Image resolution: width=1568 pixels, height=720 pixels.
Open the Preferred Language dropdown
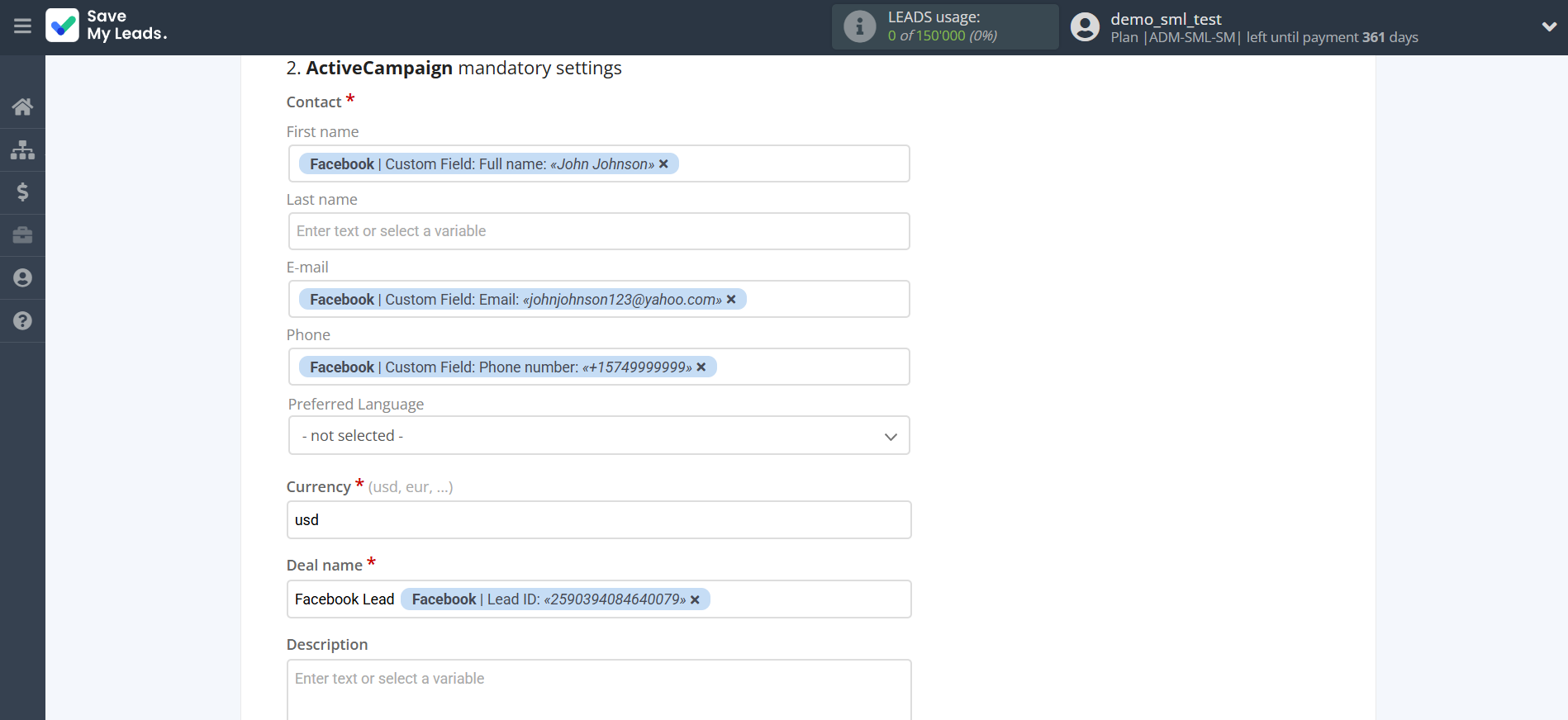[x=598, y=436]
